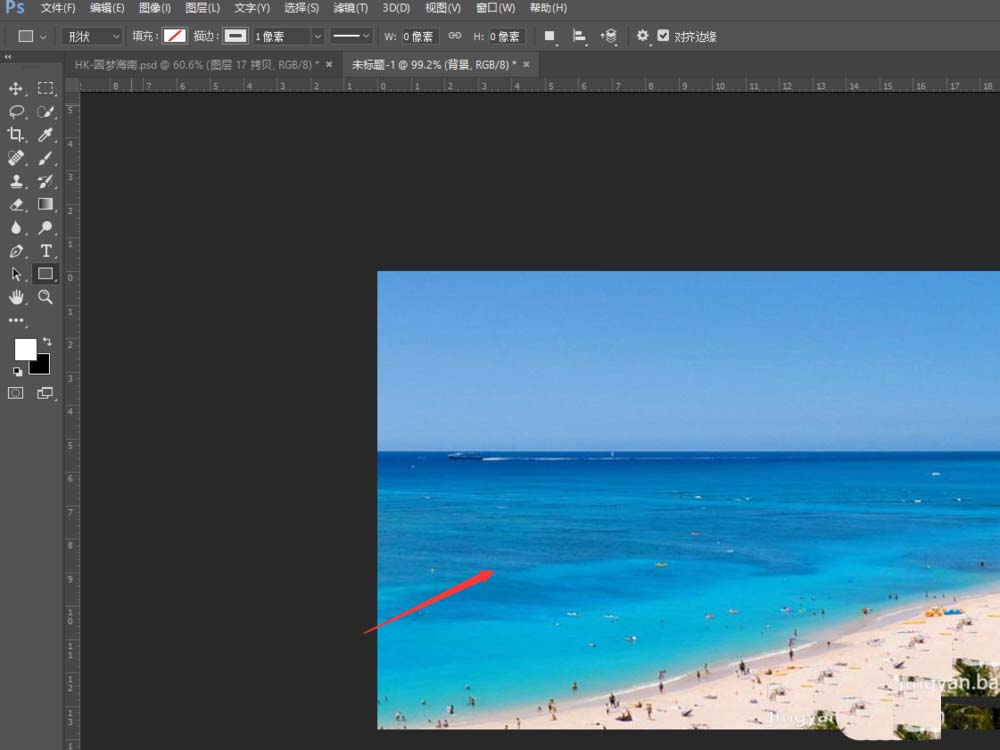Switch to the 未标题-1 document tab

tap(434, 64)
